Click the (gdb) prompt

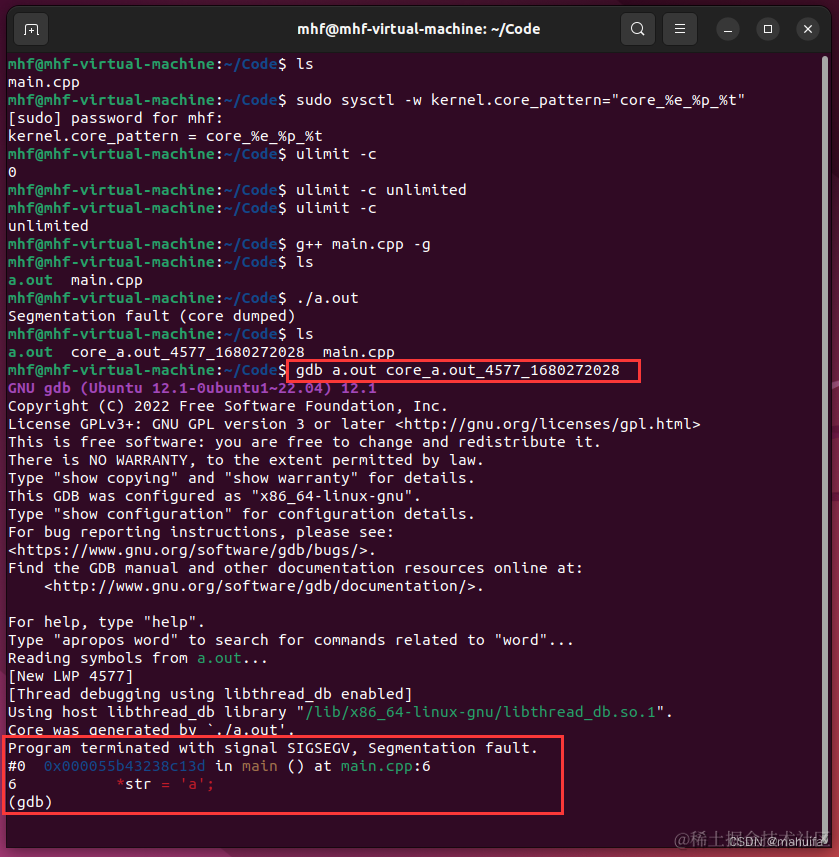coord(30,802)
